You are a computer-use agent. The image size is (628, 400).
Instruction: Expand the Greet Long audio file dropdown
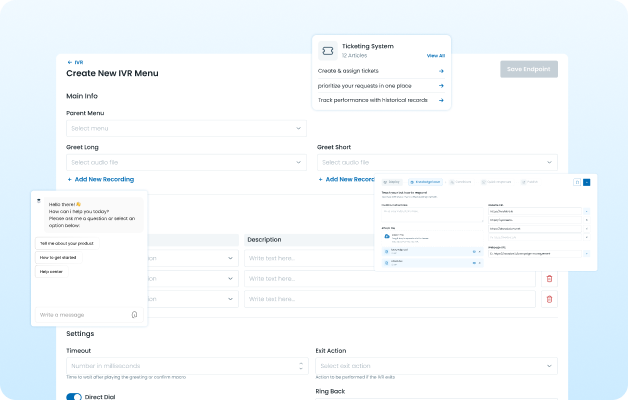click(x=186, y=162)
